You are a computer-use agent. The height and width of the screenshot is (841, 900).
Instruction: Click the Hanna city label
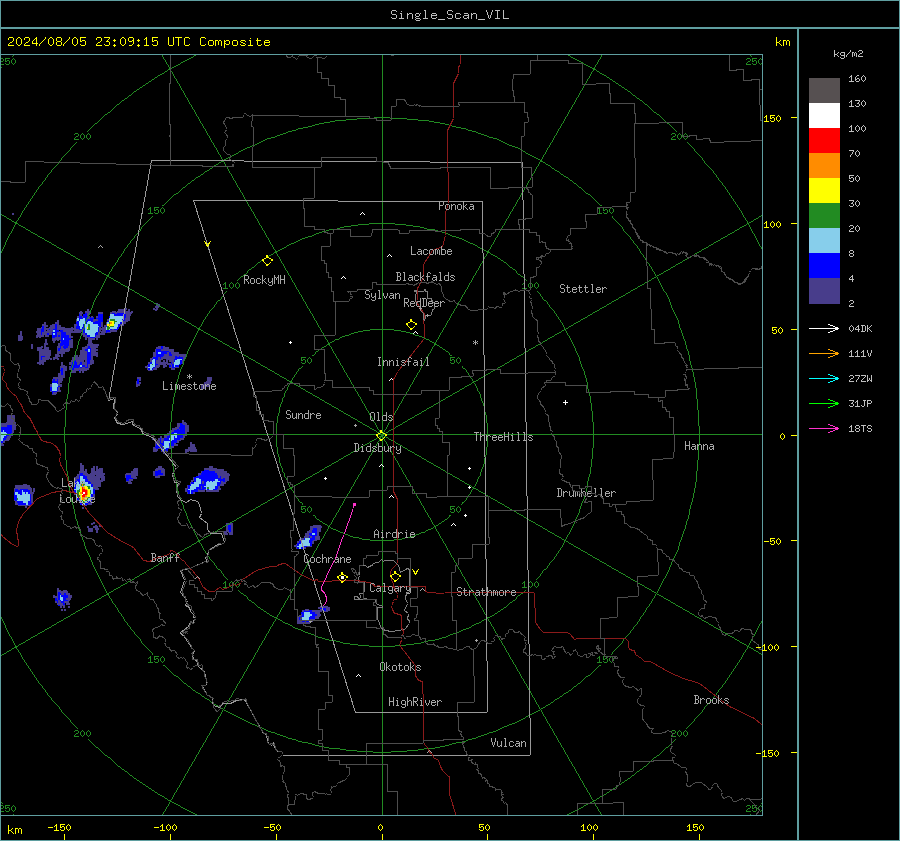click(x=699, y=446)
